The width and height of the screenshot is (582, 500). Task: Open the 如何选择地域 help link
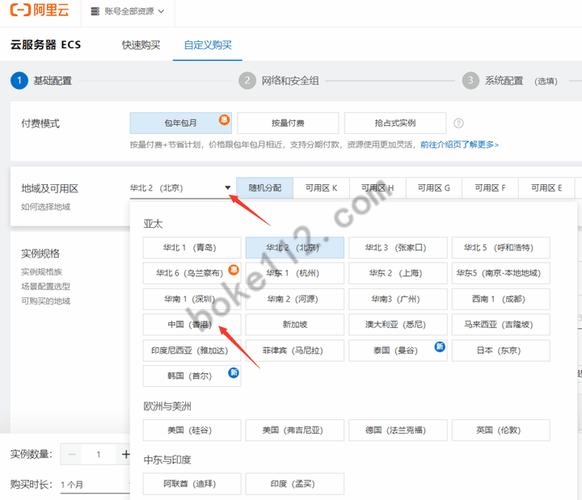(46, 206)
